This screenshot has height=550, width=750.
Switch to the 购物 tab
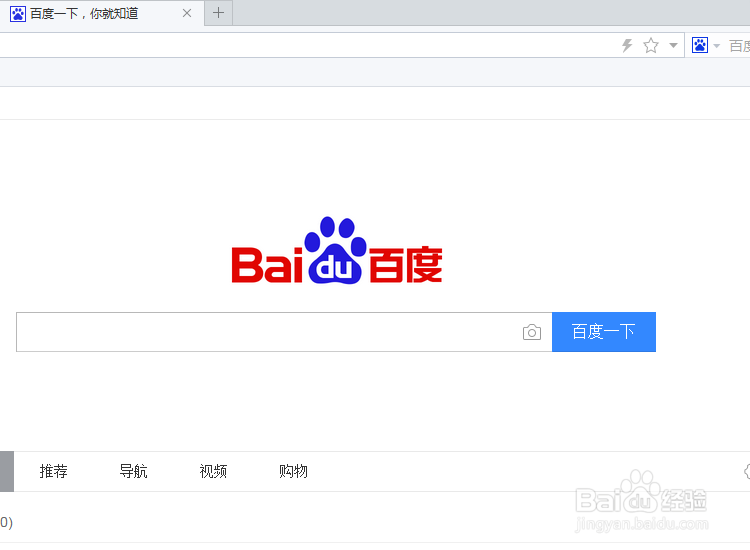coord(293,472)
